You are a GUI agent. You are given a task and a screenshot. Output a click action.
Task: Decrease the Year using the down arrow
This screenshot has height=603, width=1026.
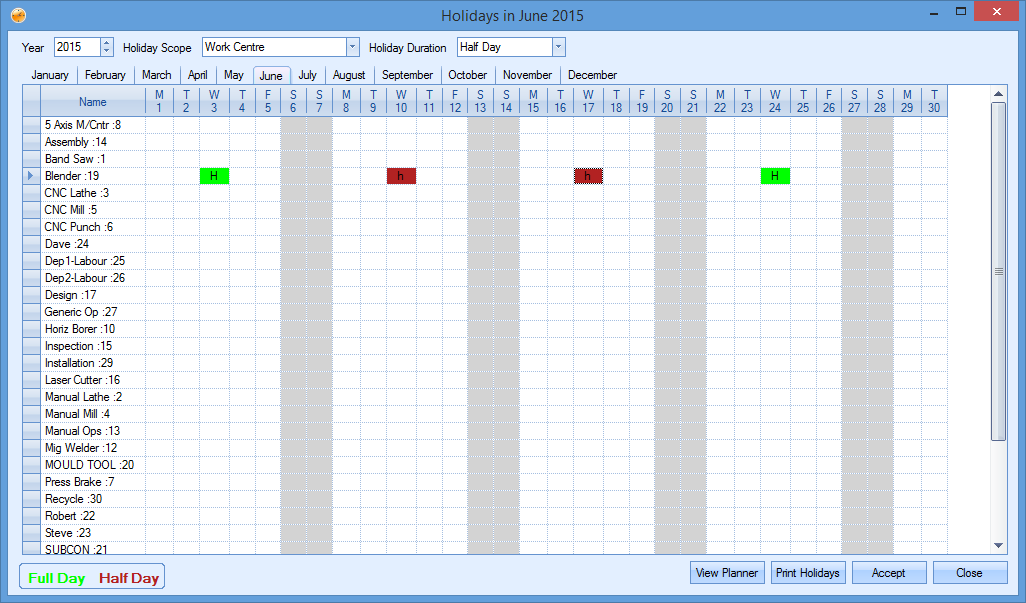107,52
